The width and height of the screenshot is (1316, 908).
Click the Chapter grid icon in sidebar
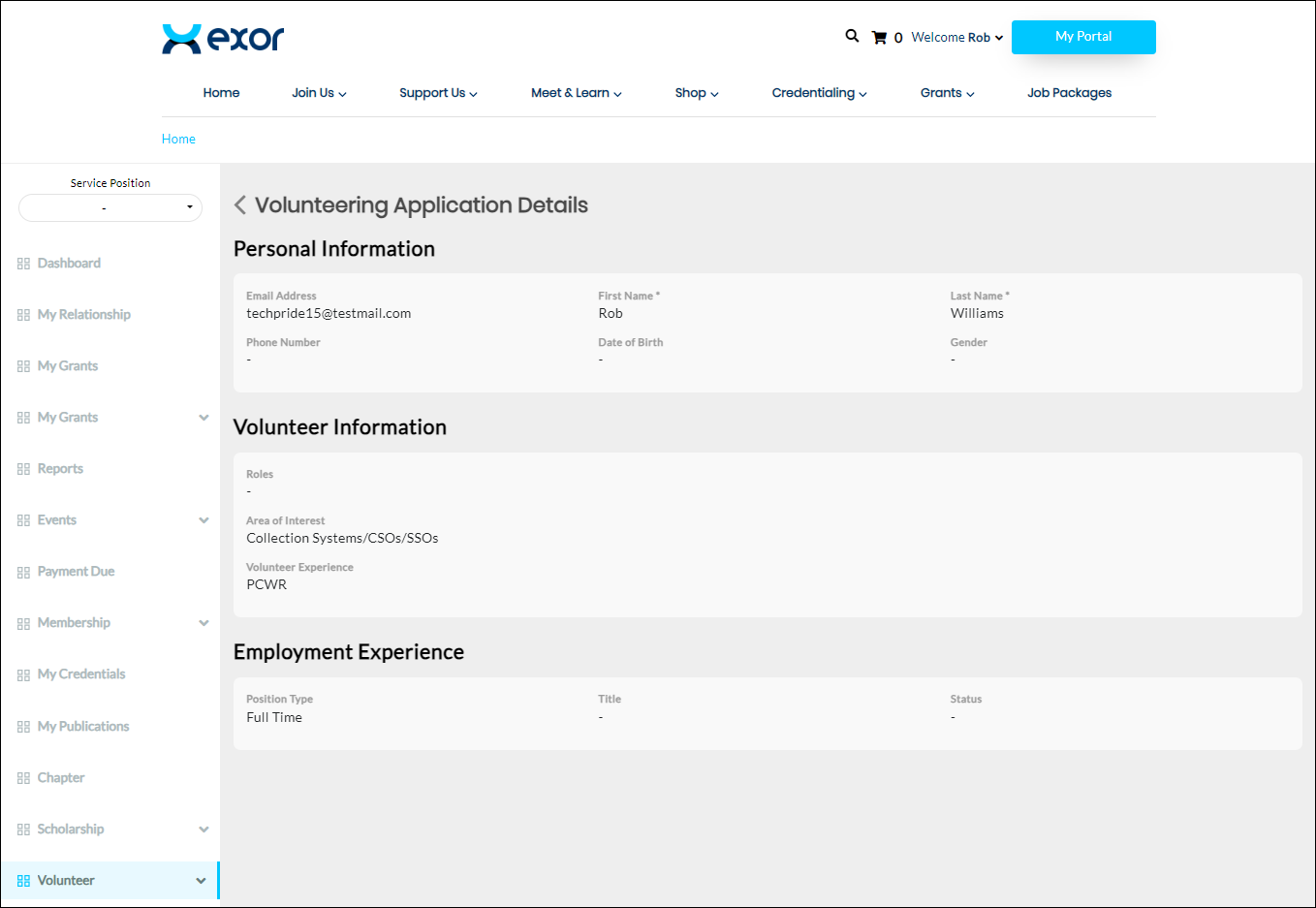tap(23, 778)
